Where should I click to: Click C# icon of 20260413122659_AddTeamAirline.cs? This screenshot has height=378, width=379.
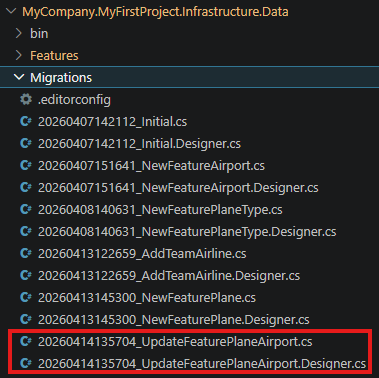(26, 253)
